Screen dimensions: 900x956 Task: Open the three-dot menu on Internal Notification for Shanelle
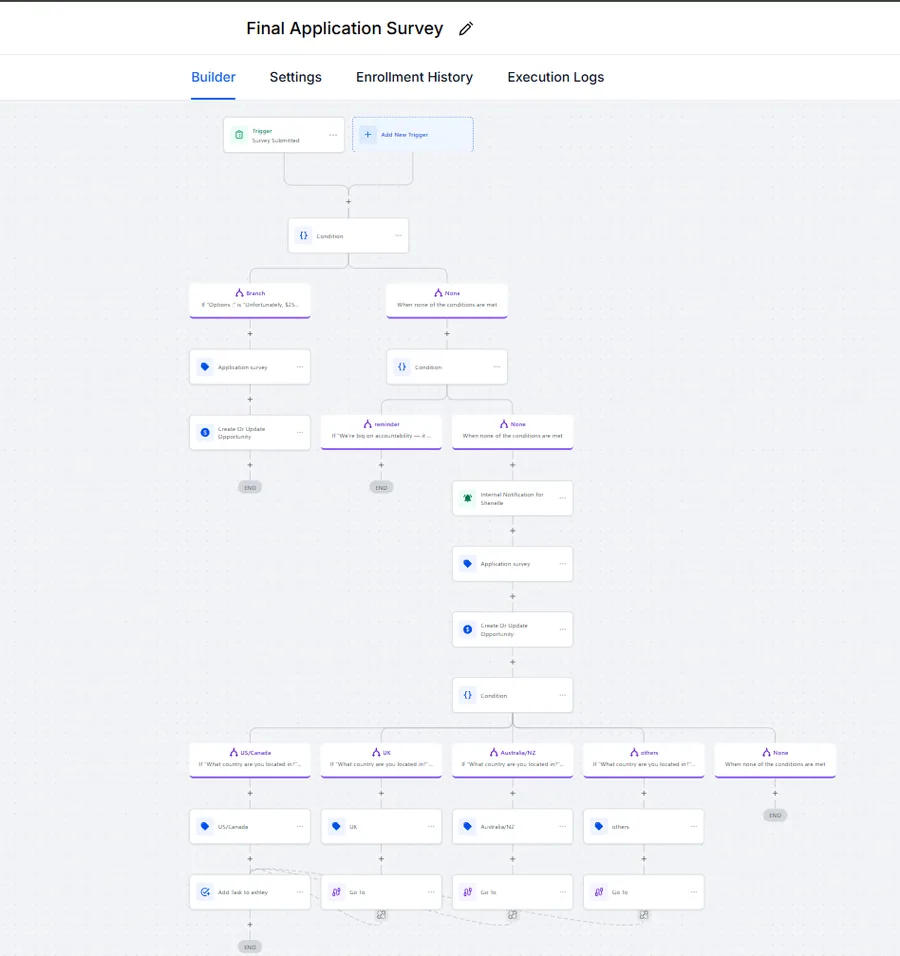point(563,498)
